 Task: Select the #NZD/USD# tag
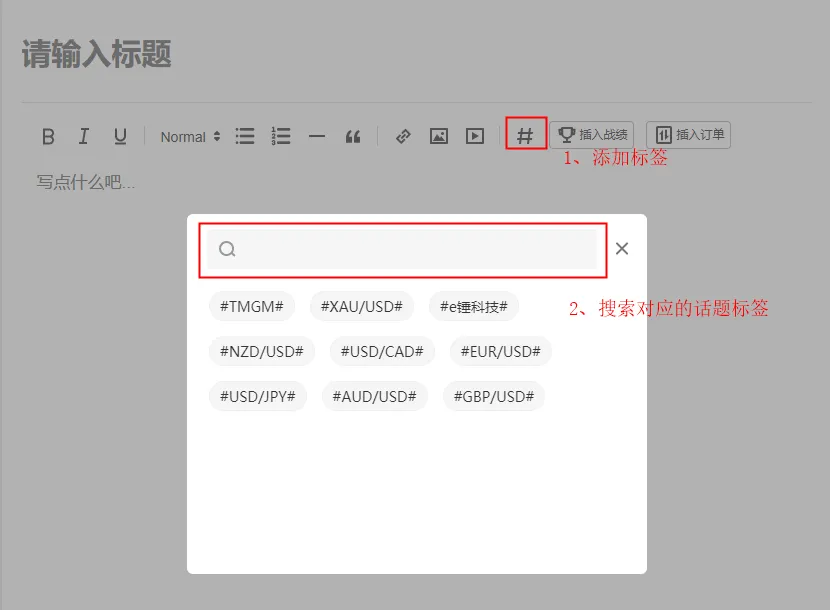(x=262, y=352)
